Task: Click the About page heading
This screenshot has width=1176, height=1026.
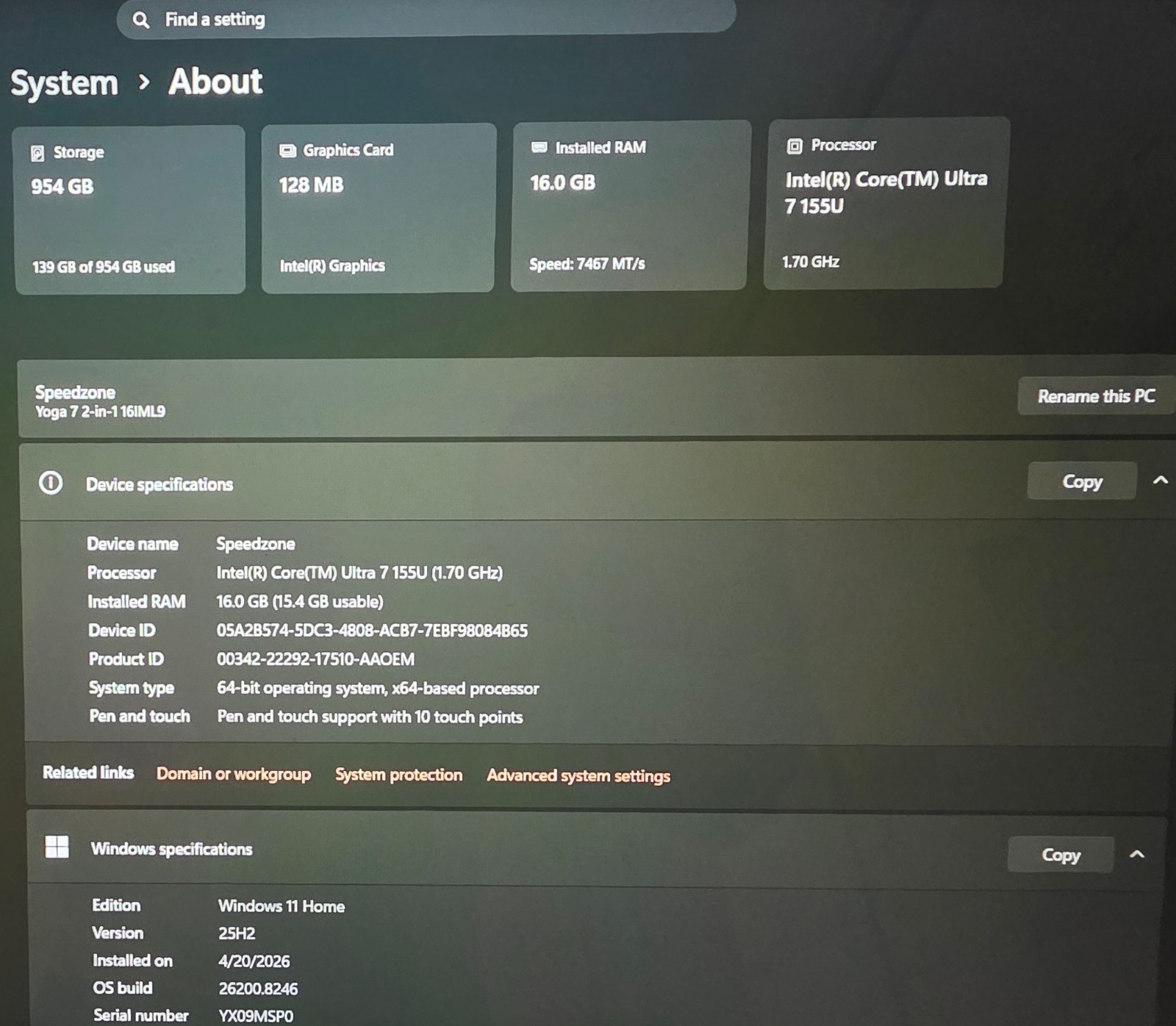Action: [x=215, y=81]
